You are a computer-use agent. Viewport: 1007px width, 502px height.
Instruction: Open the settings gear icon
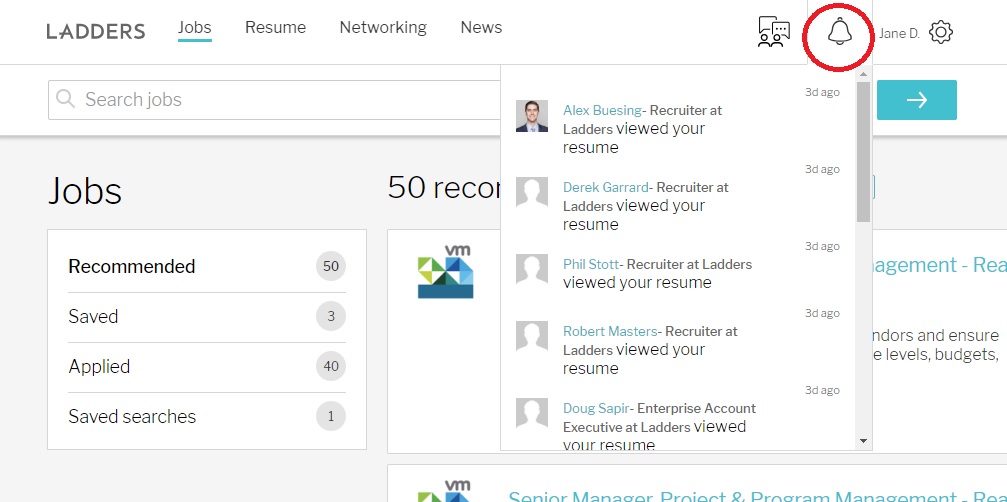941,32
